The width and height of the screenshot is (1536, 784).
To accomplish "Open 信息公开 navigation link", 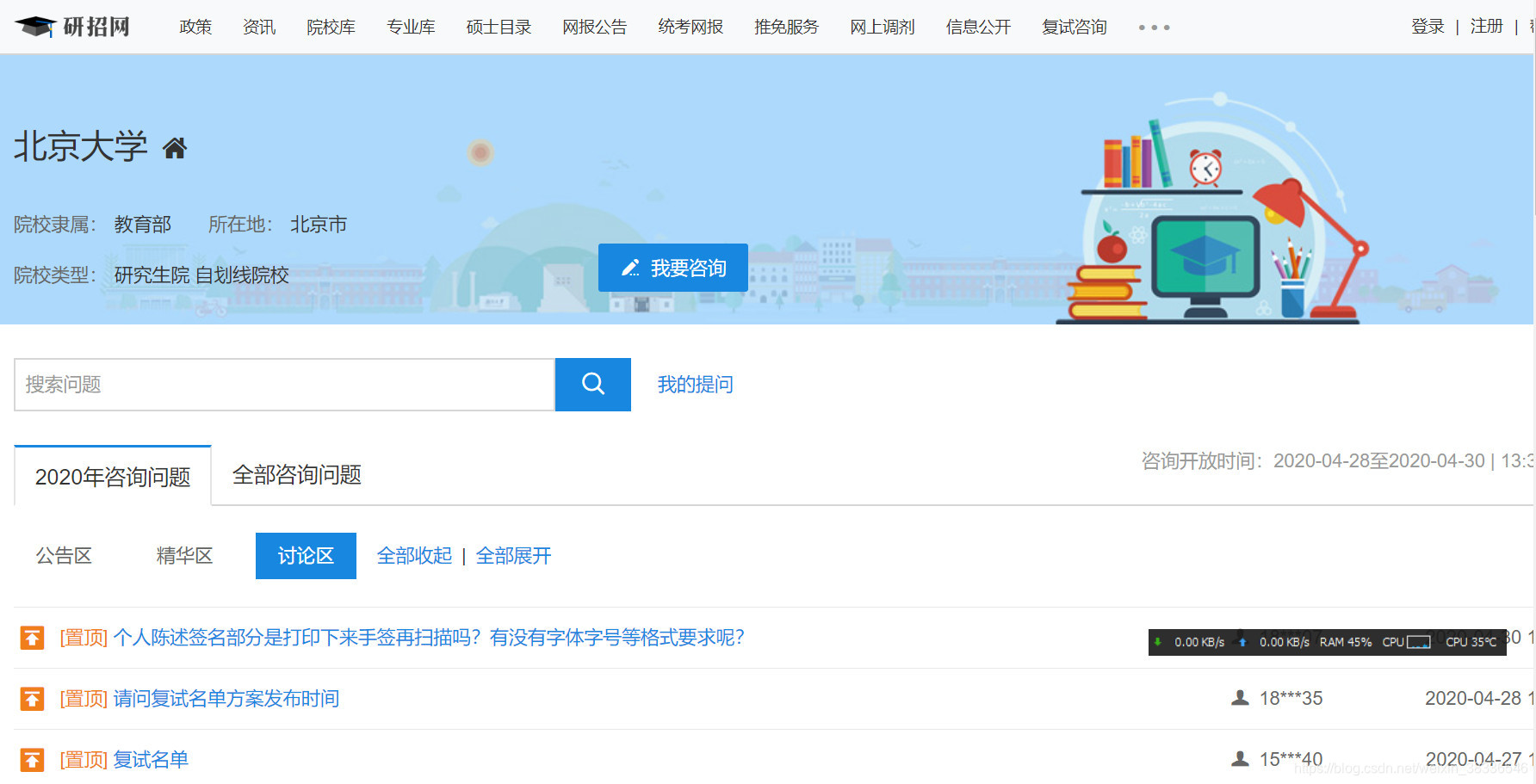I will click(979, 27).
